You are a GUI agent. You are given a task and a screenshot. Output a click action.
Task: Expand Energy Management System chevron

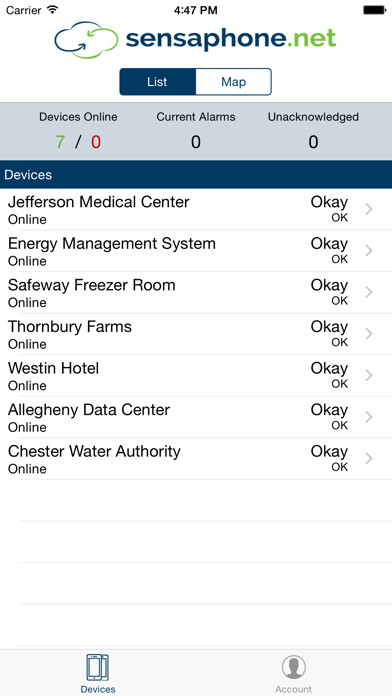click(x=368, y=251)
